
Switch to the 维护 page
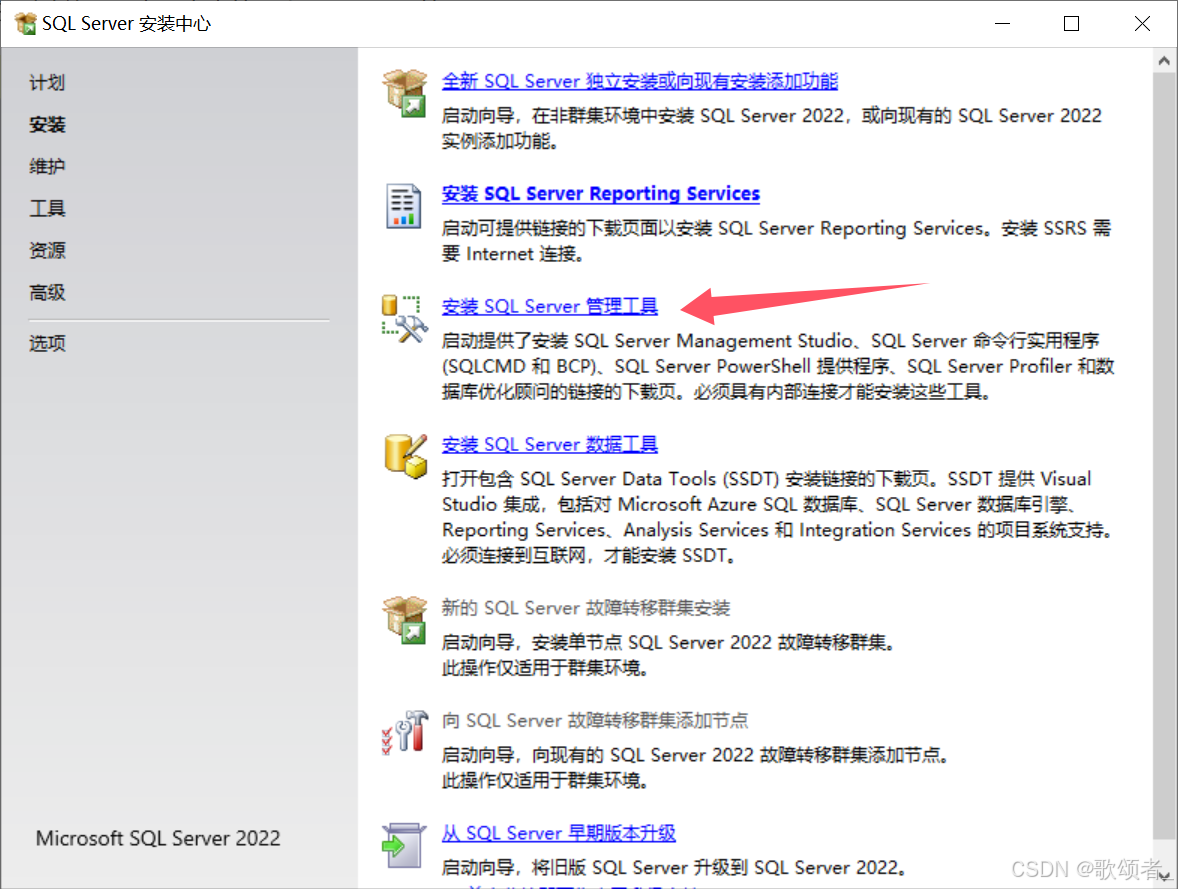point(47,166)
